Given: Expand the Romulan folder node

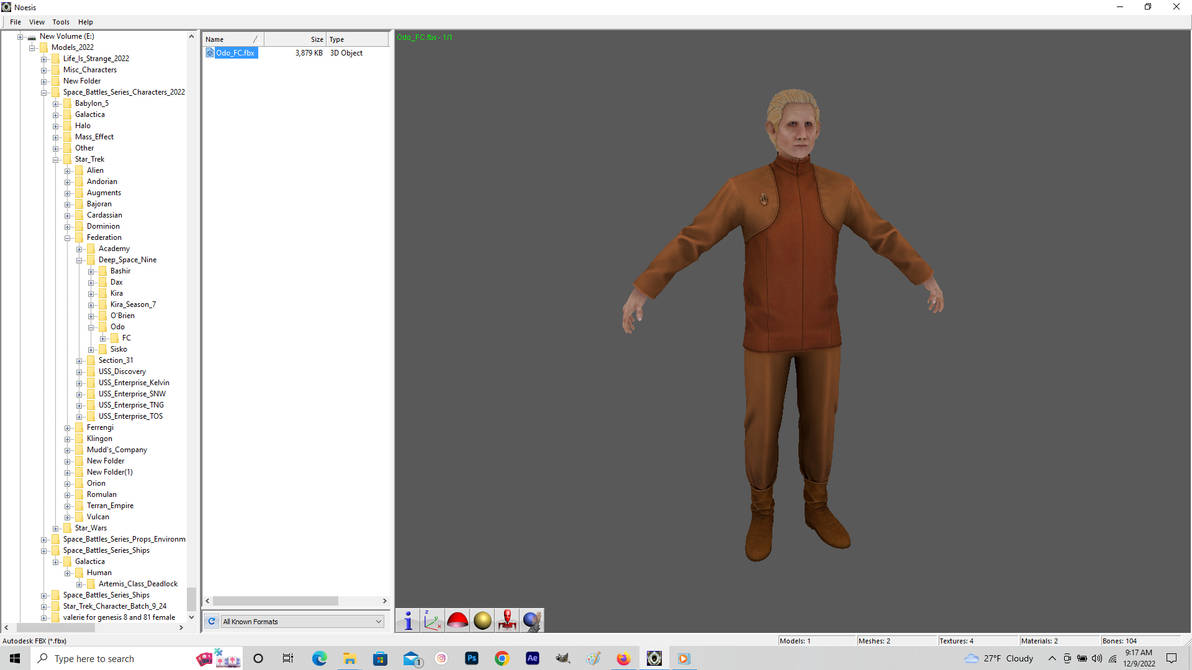Looking at the screenshot, I should coord(68,495).
